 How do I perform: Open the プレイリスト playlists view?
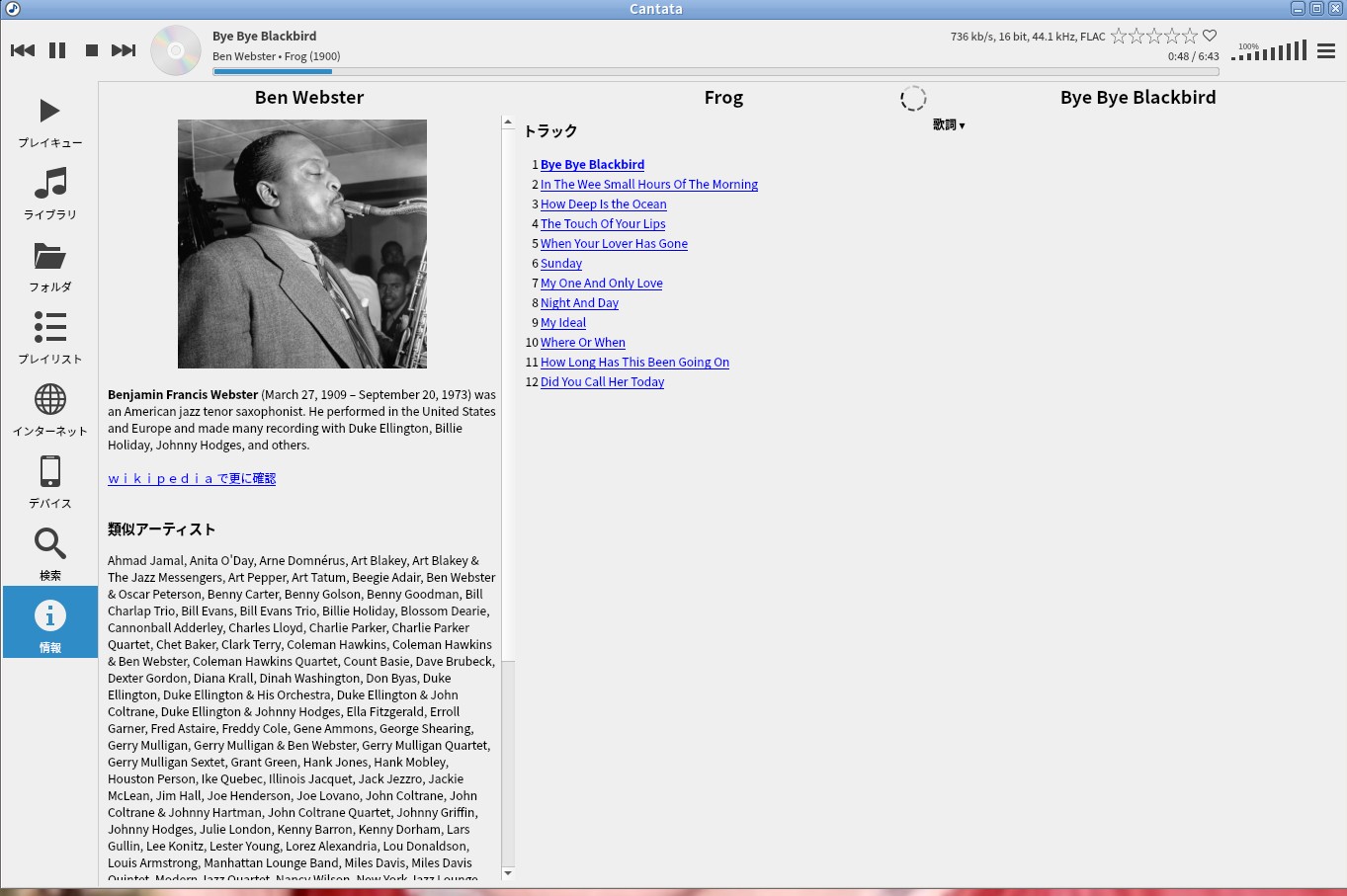(x=49, y=338)
